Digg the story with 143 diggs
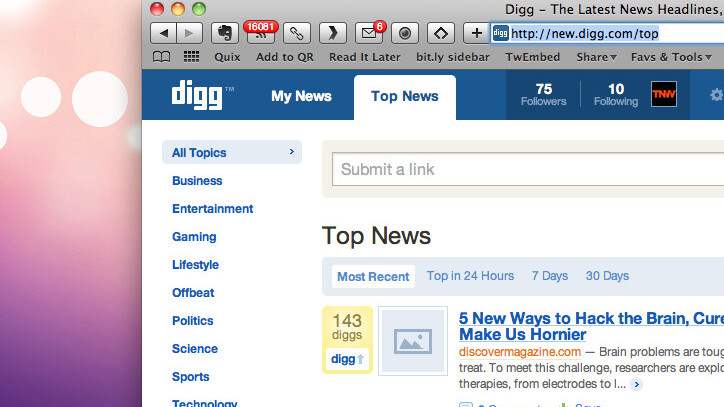Viewport: 724px width, 407px height. pyautogui.click(x=347, y=358)
